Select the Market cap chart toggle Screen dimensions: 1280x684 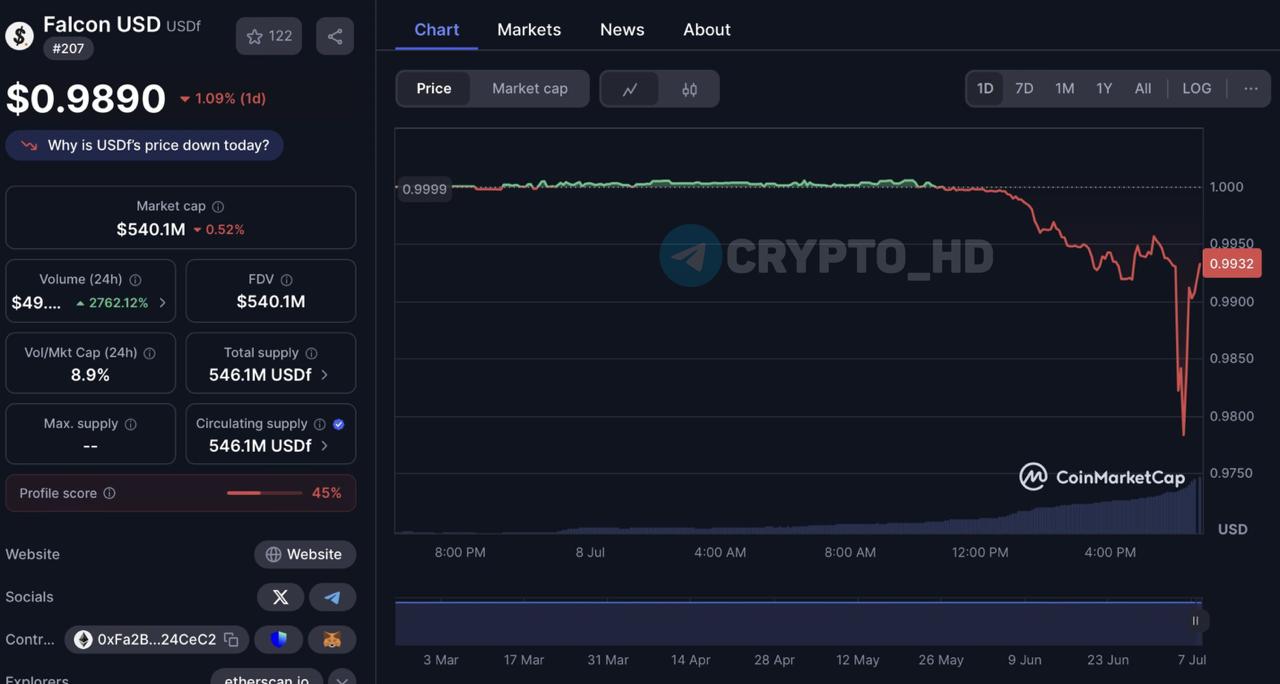[530, 88]
